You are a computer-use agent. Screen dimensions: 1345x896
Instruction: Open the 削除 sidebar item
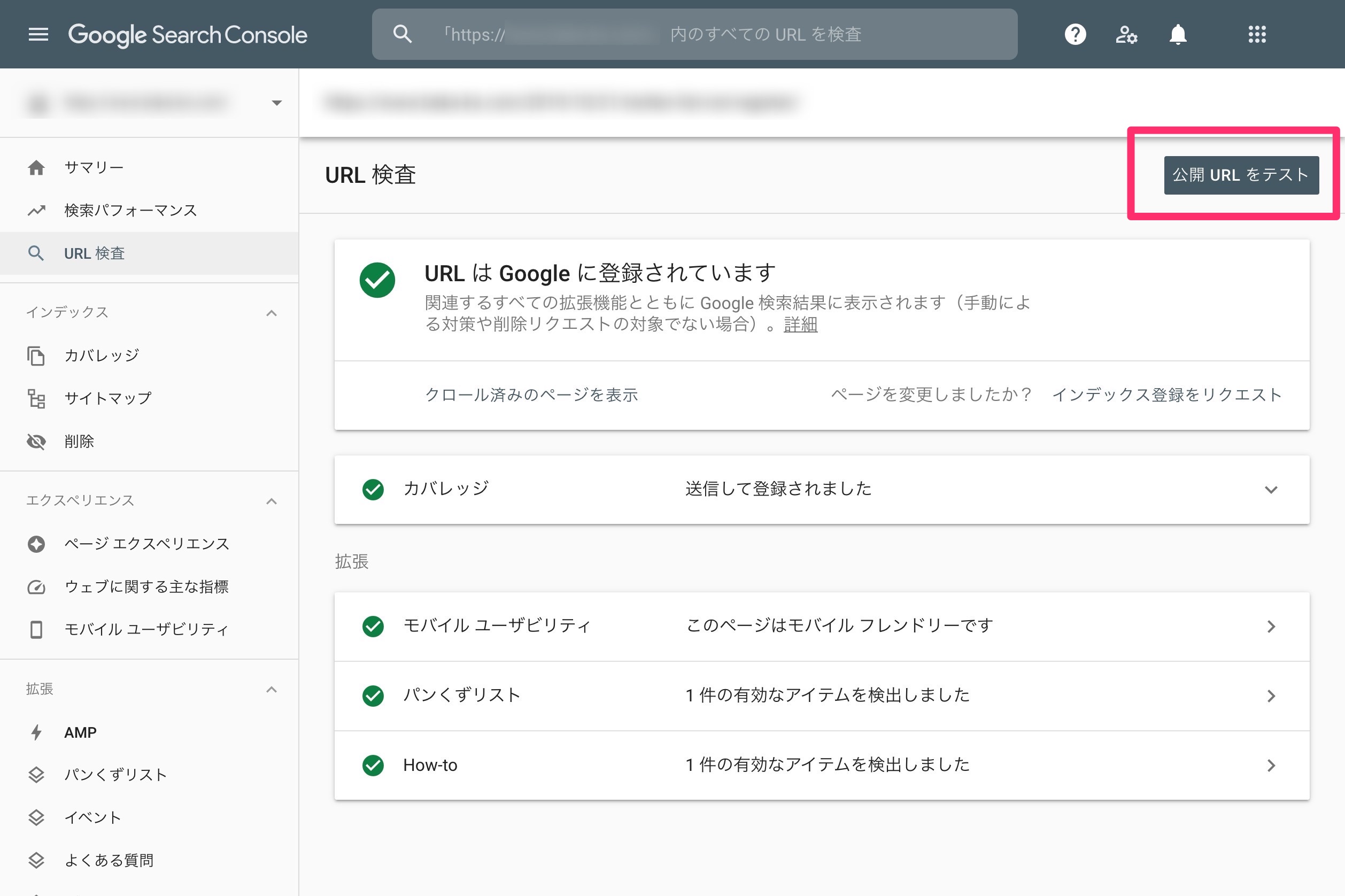tap(149, 441)
